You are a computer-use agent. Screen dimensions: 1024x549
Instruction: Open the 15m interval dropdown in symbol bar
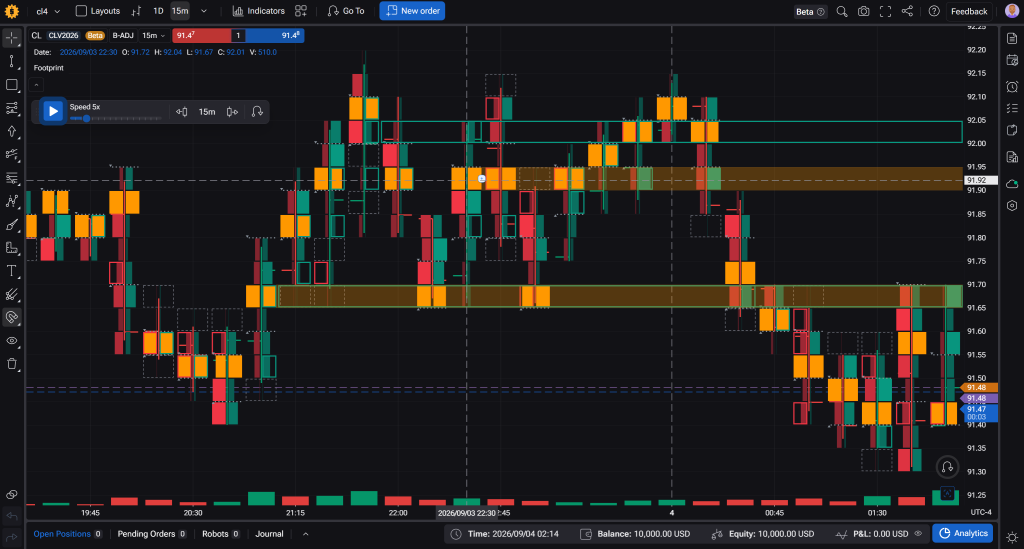(x=153, y=35)
